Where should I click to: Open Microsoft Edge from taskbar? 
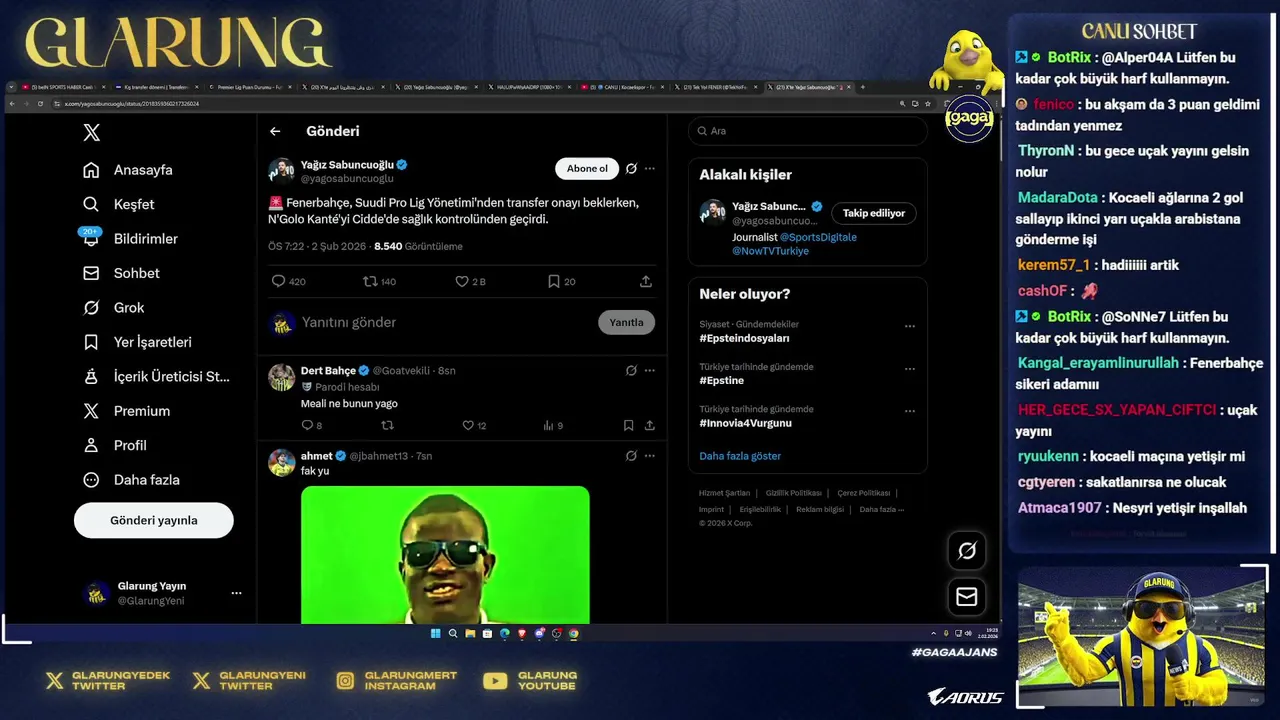[505, 633]
